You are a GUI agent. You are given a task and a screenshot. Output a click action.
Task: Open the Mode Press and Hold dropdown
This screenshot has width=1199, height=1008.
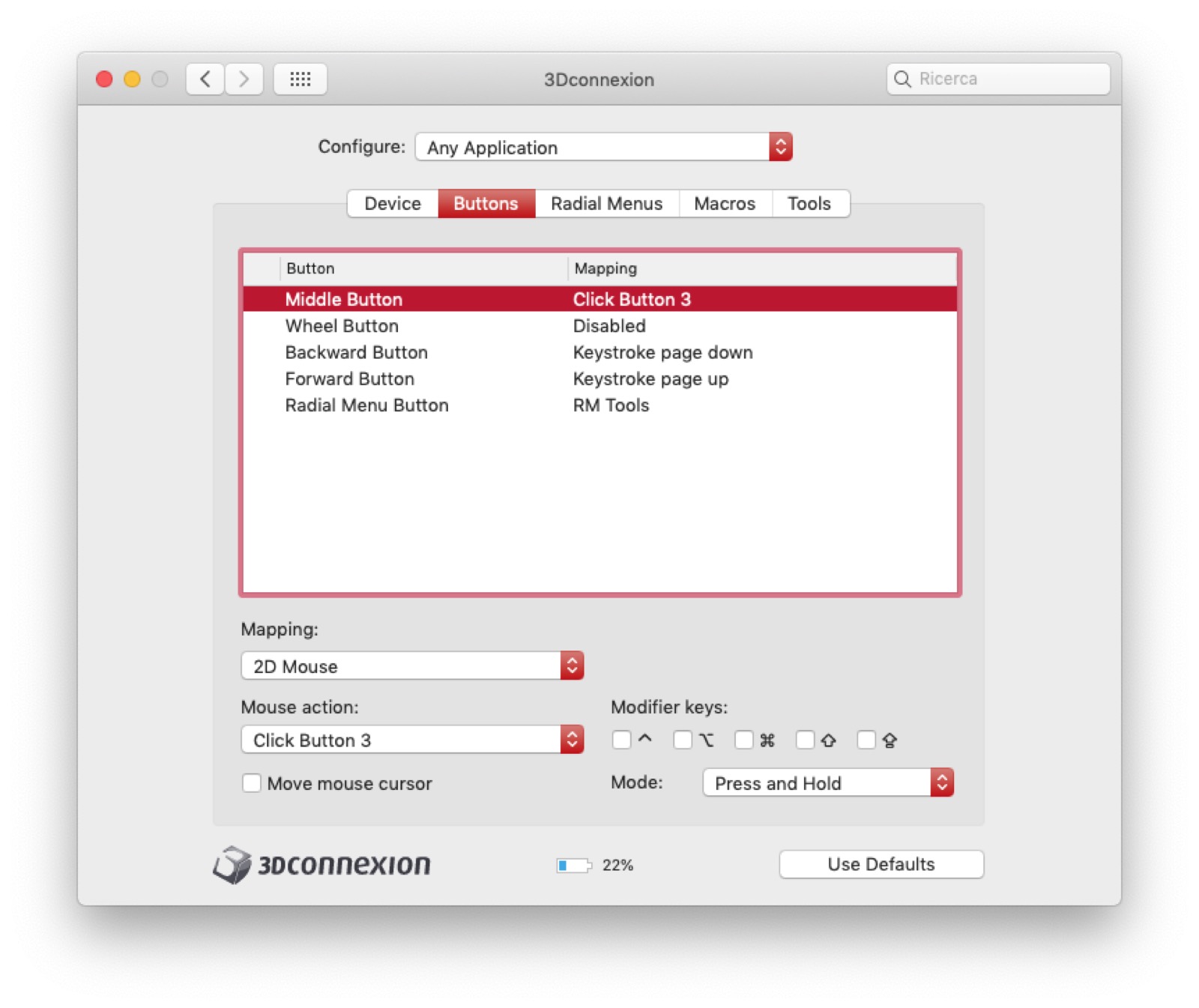(x=828, y=782)
